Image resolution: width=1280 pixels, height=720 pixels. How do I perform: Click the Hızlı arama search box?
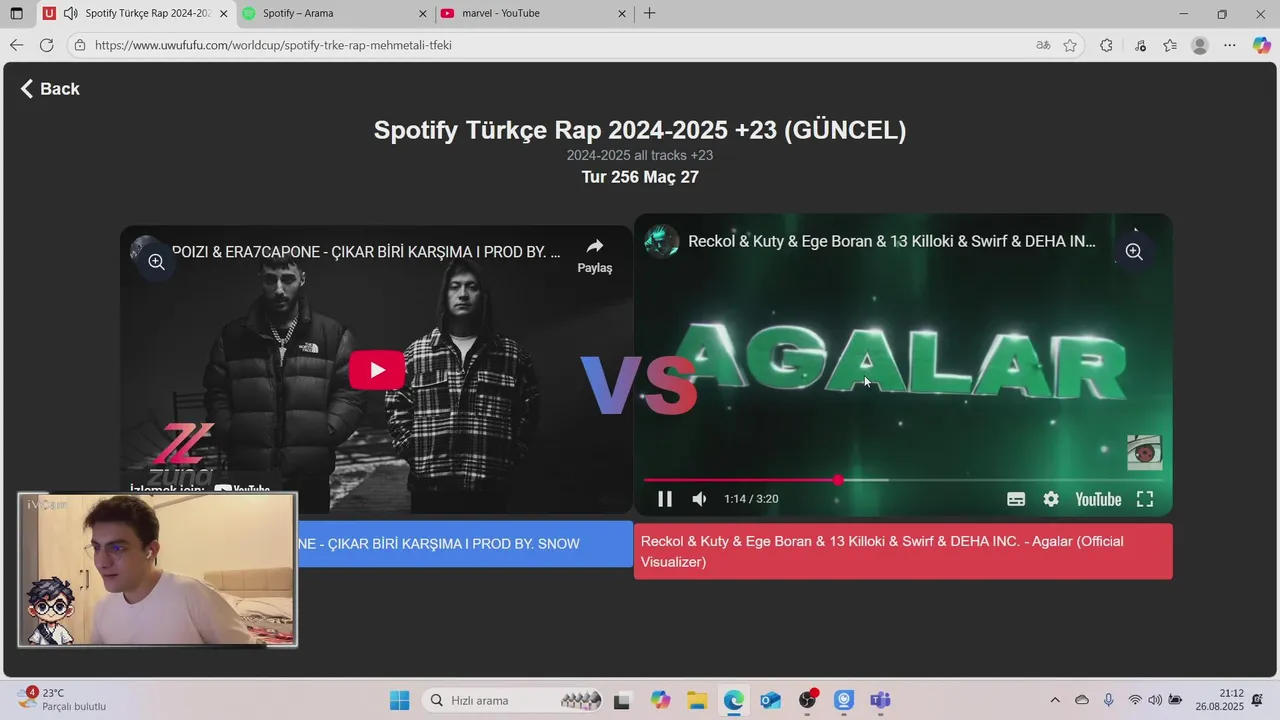coord(514,700)
